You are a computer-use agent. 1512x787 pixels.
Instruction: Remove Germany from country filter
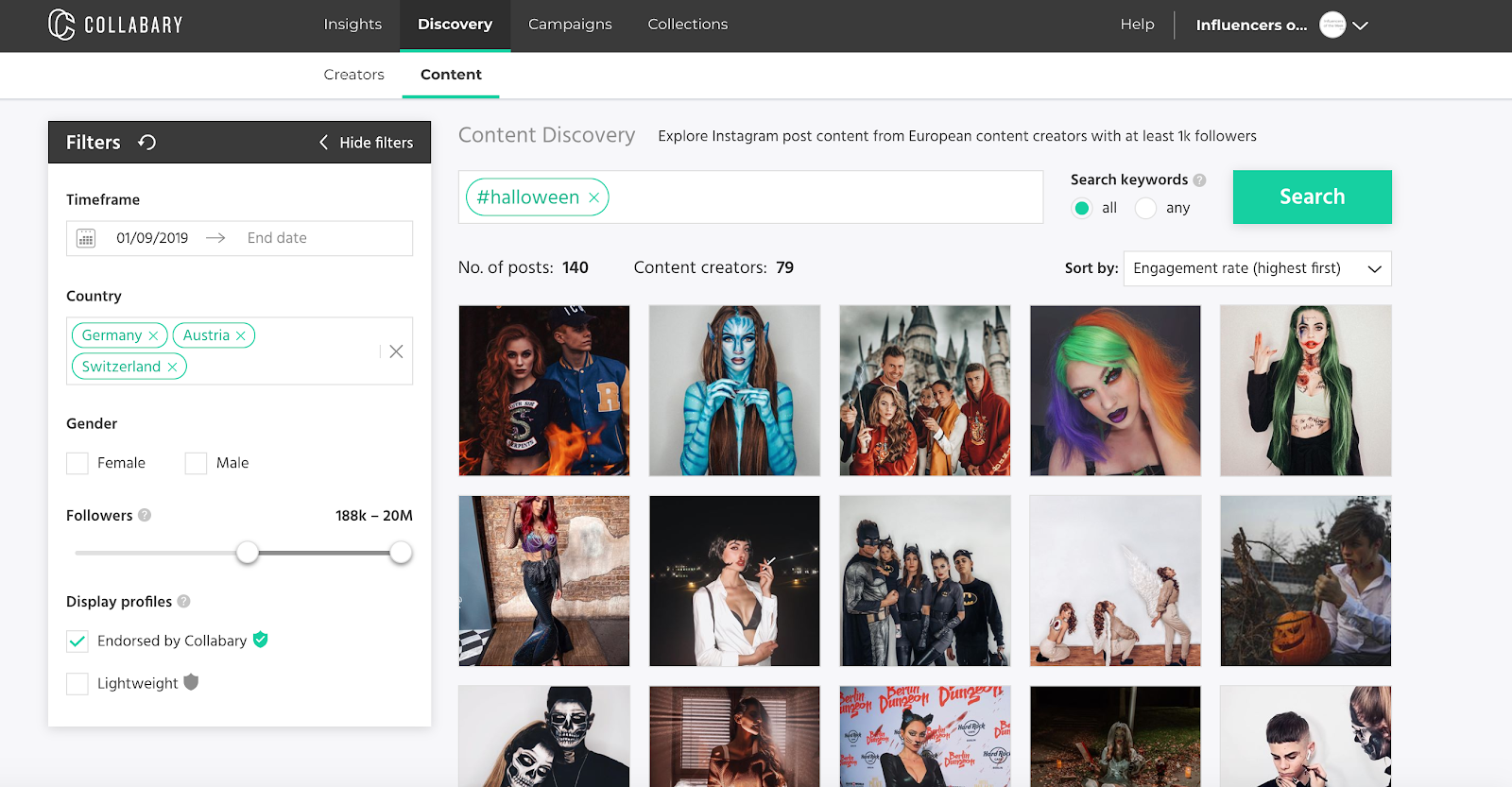tap(153, 335)
